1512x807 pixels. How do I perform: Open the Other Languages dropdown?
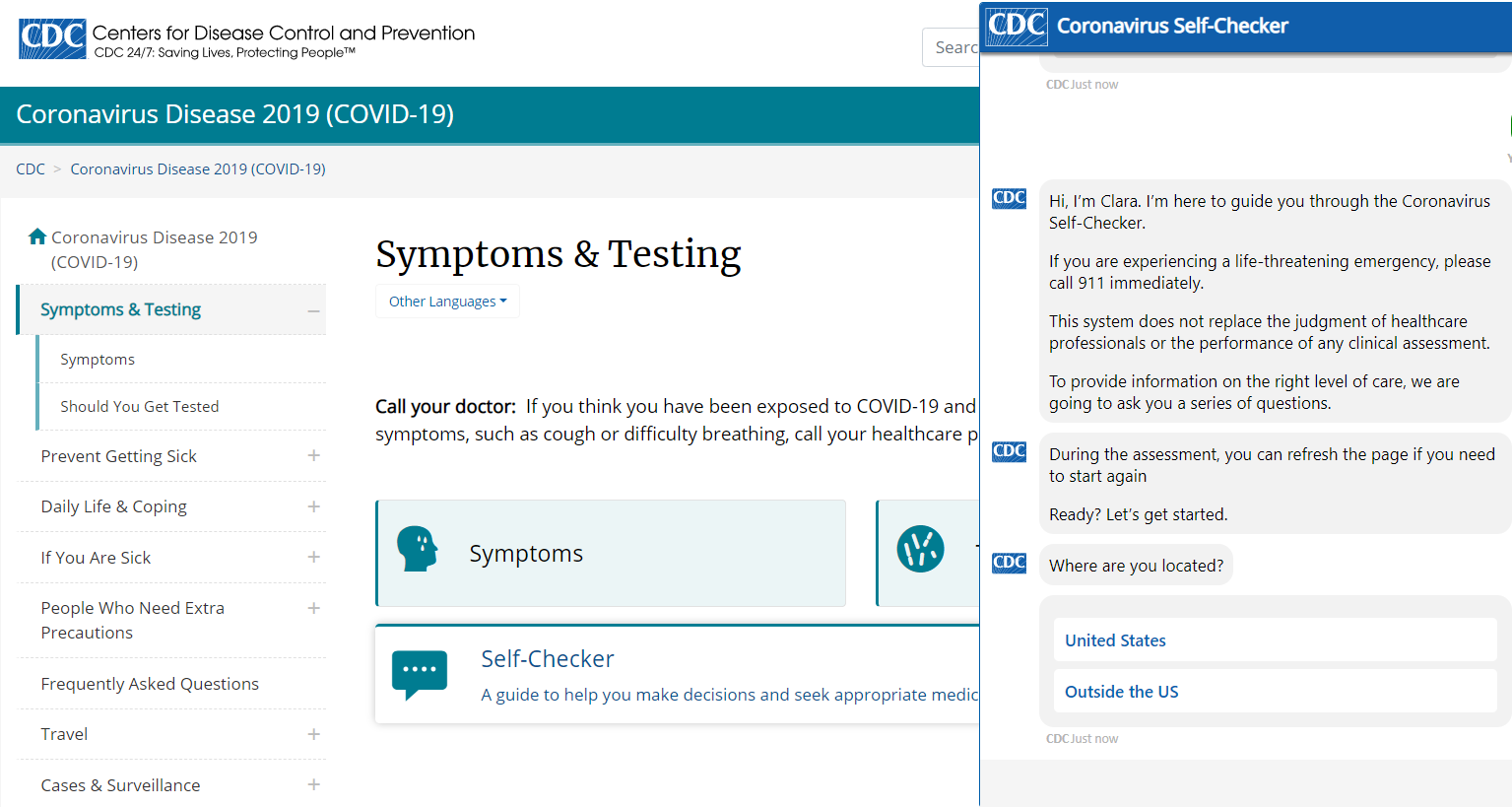point(447,302)
